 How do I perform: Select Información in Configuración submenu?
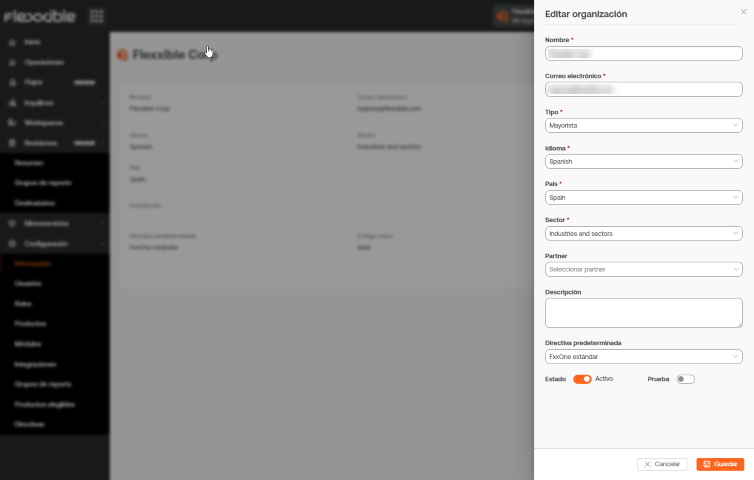33,264
